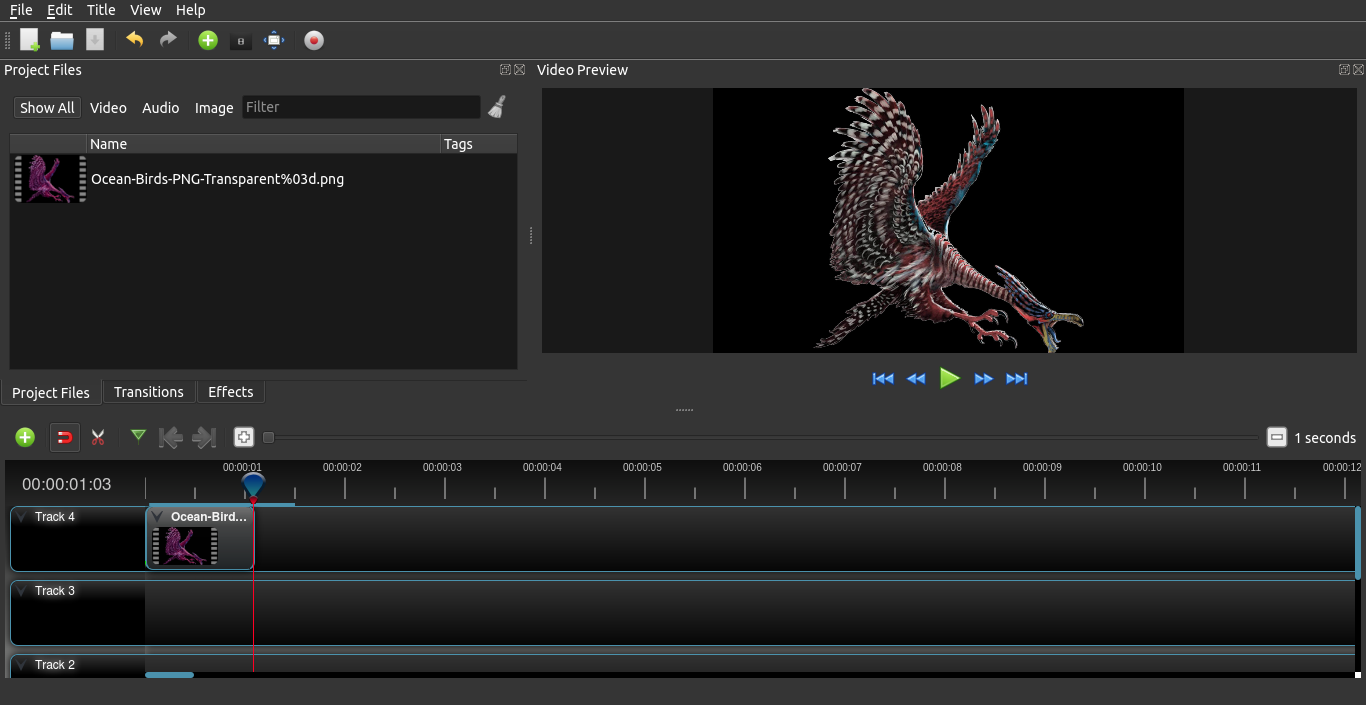Screen dimensions: 1366x705
Task: Clear the filter with the broom icon
Action: pyautogui.click(x=497, y=107)
